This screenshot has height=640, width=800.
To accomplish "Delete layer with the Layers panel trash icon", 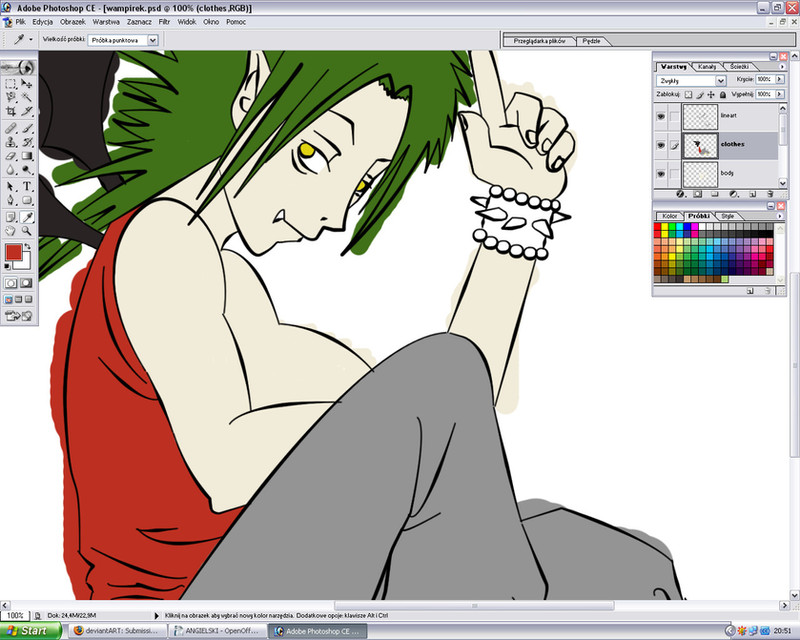I will point(770,194).
